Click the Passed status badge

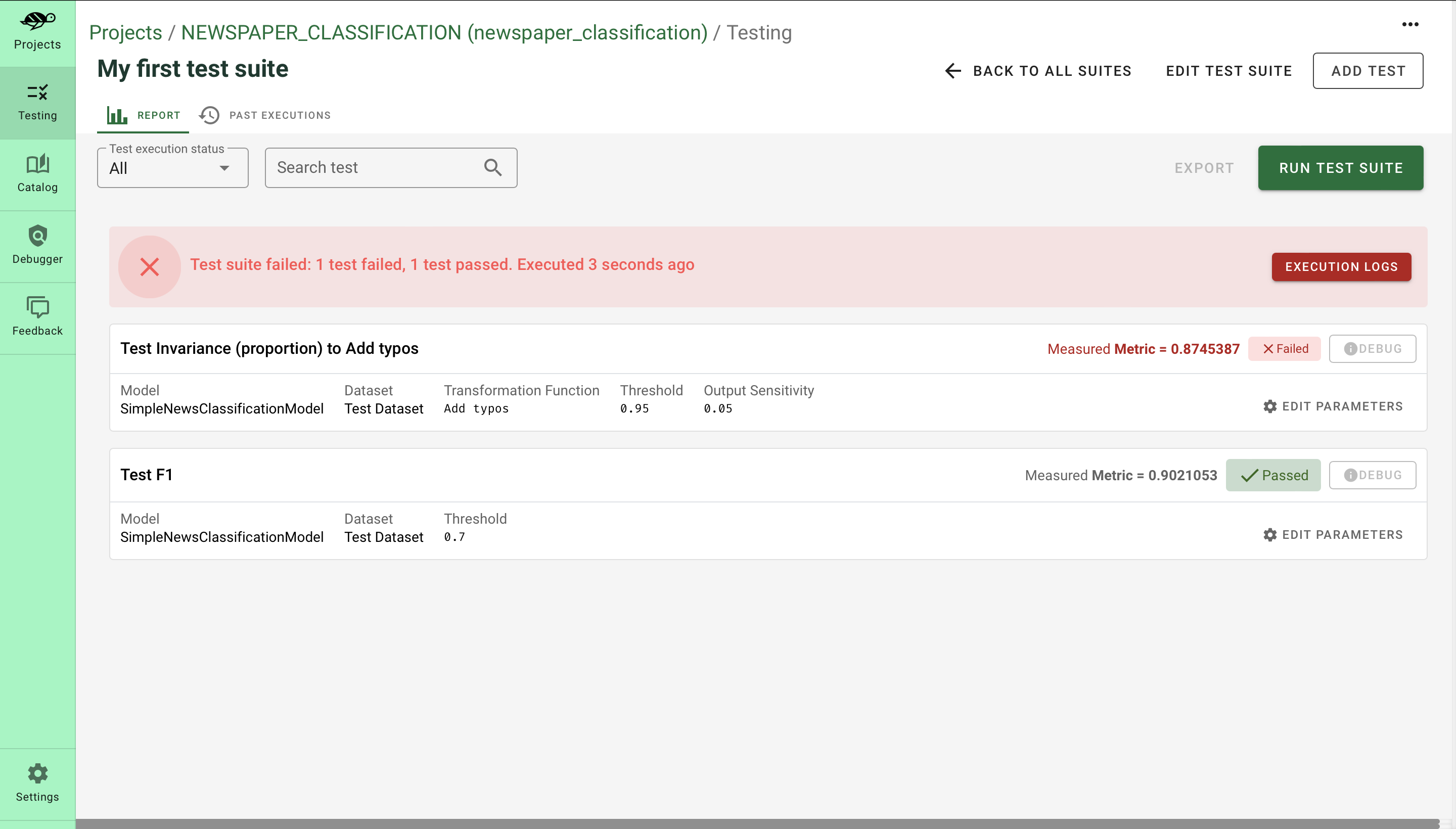pos(1273,475)
